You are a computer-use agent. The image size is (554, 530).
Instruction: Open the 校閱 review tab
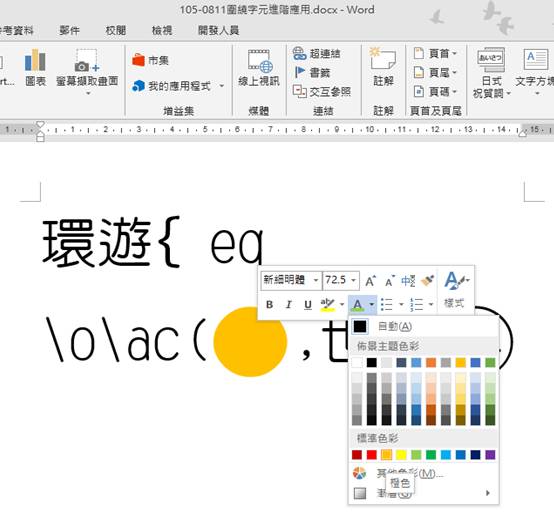click(116, 30)
